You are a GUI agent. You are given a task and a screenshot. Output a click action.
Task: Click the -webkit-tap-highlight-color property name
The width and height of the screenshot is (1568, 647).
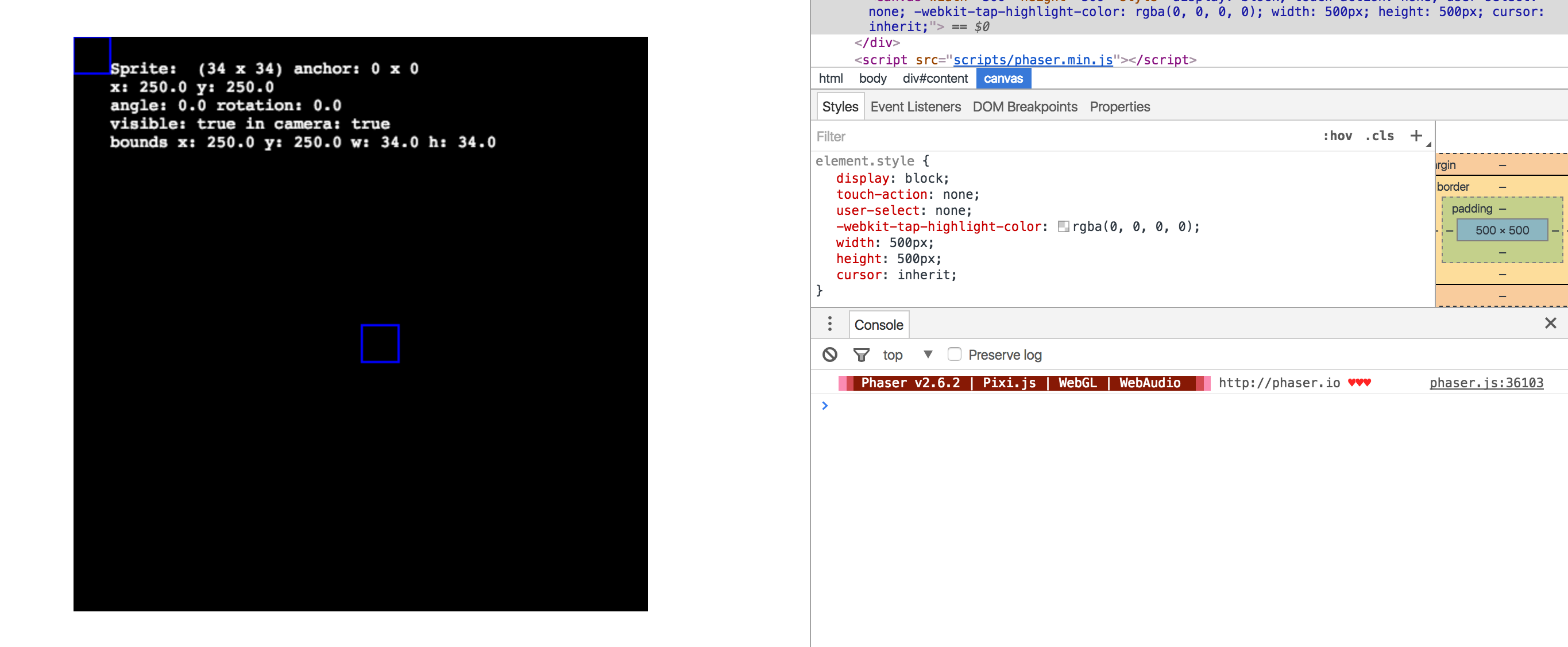[x=938, y=226]
